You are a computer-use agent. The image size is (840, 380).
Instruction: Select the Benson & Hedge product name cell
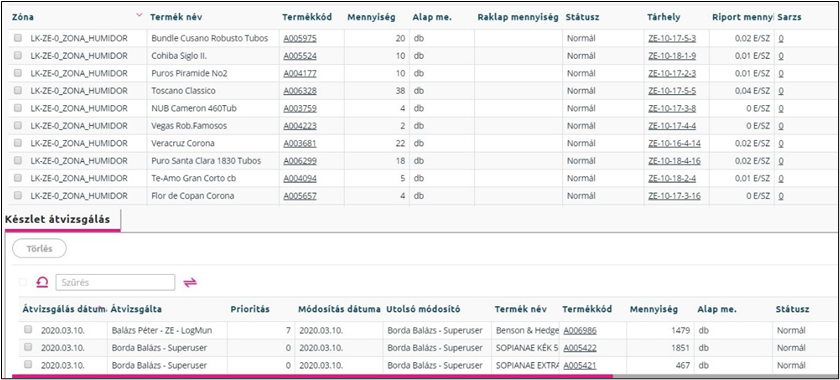coord(526,330)
